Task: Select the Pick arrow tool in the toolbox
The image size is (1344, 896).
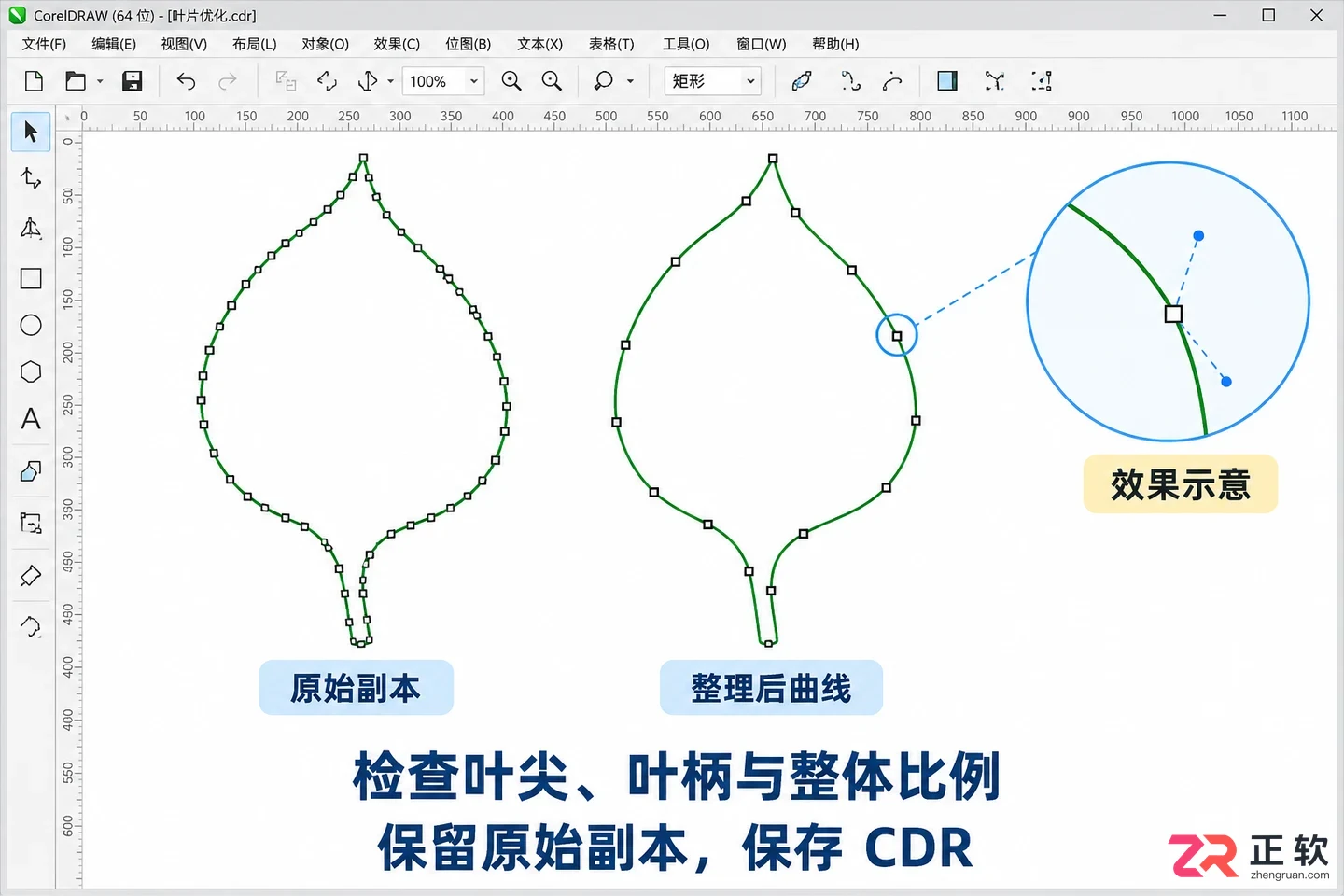Action: (31, 132)
